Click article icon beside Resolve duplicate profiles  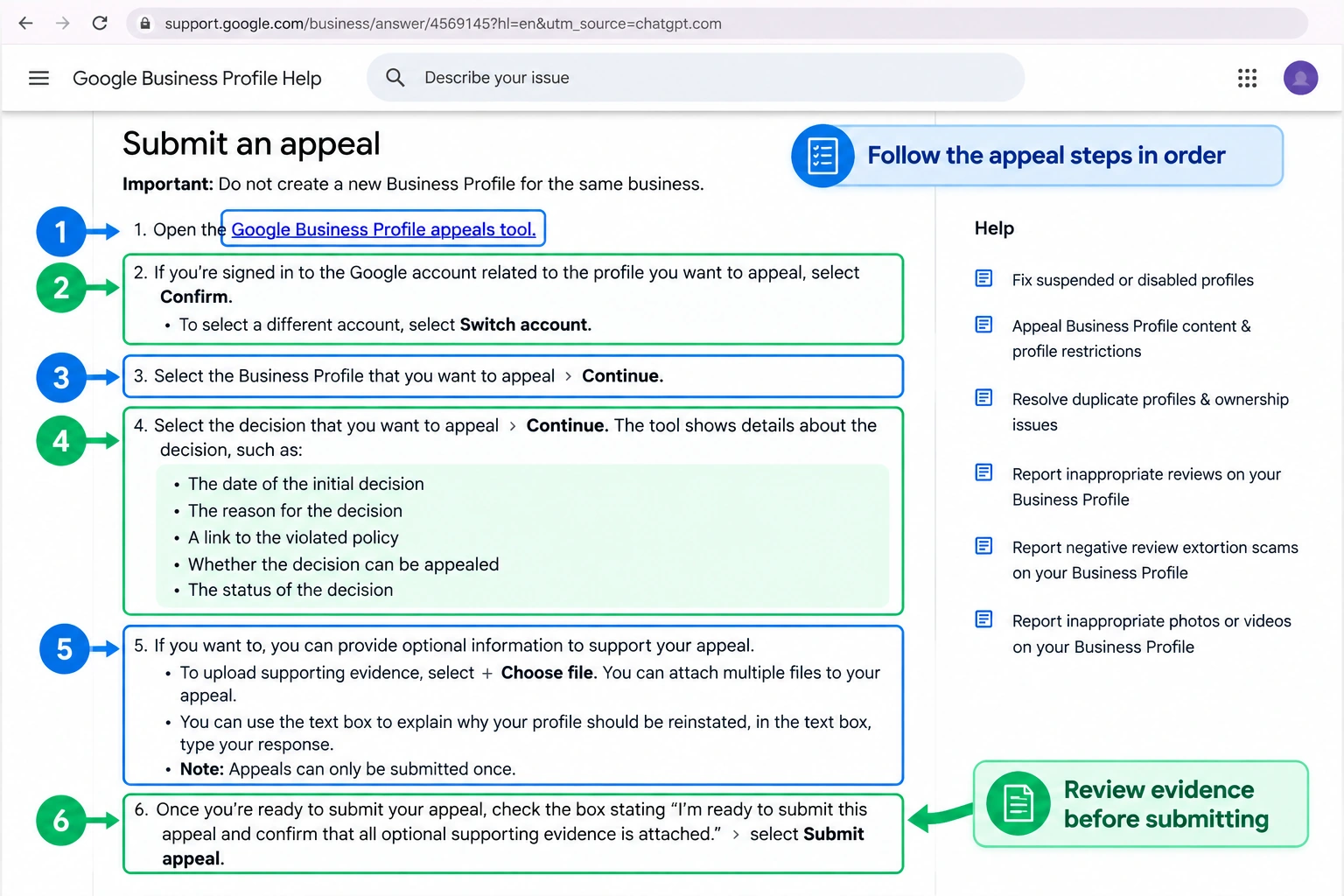983,398
